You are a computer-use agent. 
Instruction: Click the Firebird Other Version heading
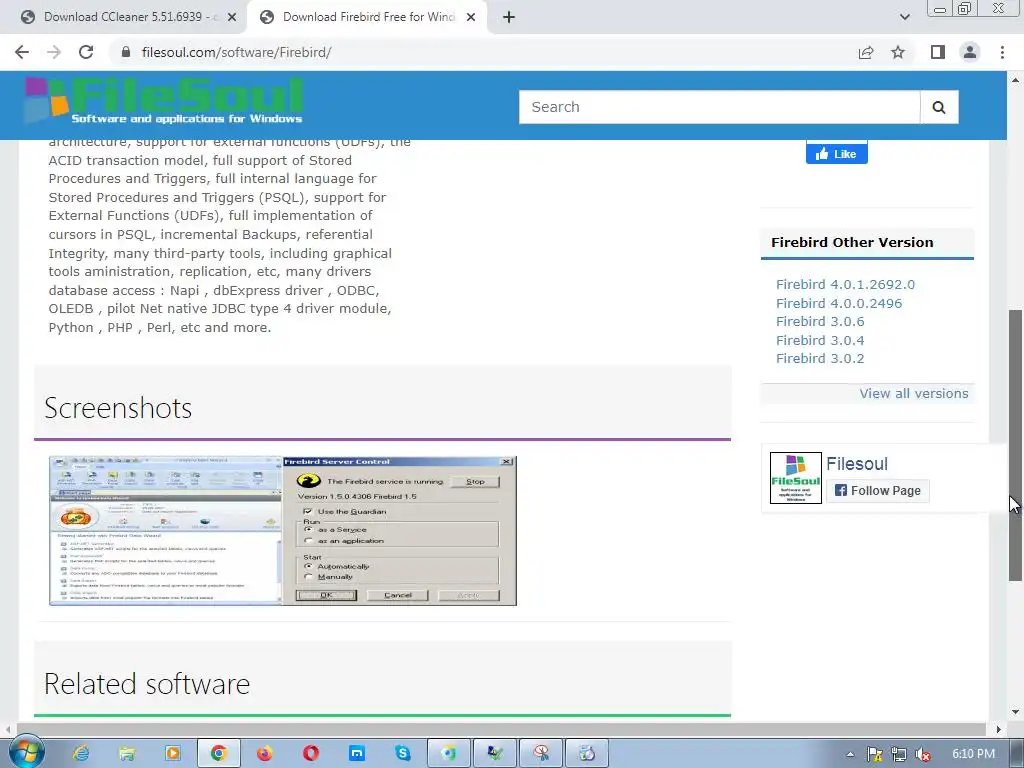(852, 242)
